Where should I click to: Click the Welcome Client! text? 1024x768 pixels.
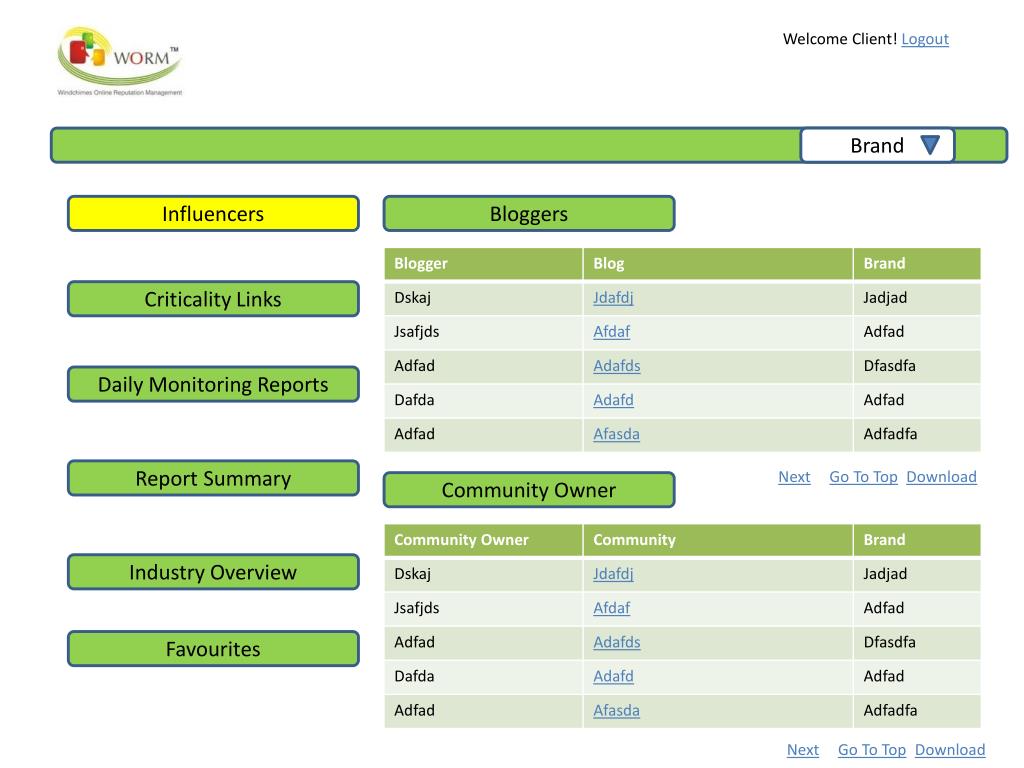tap(840, 39)
